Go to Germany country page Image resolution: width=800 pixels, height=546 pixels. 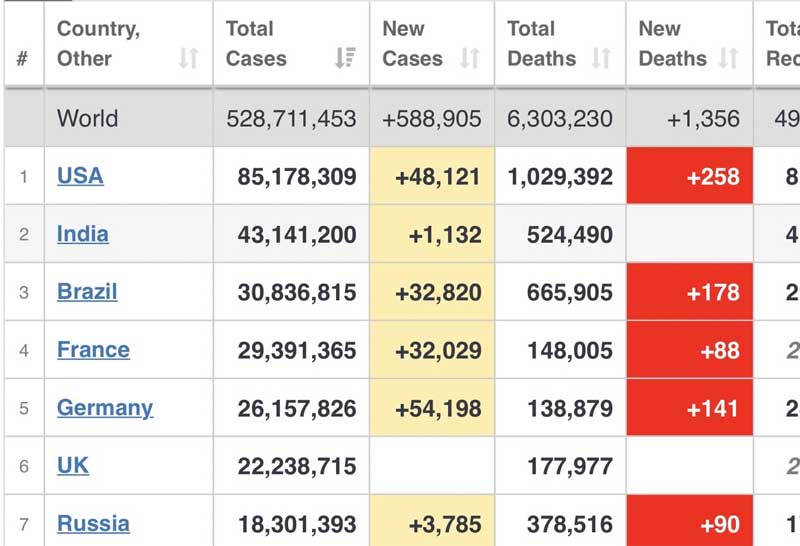[x=105, y=408]
